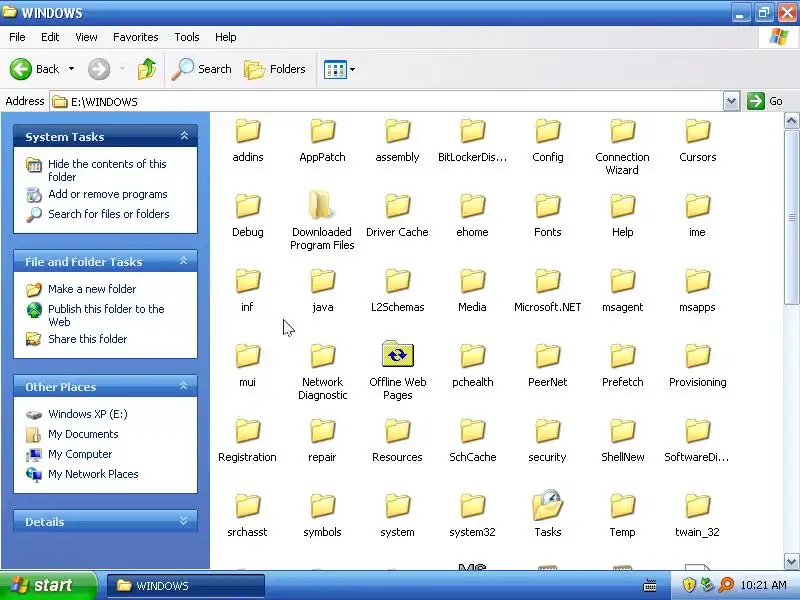This screenshot has height=600, width=800.
Task: Click the Go button
Action: 765,101
